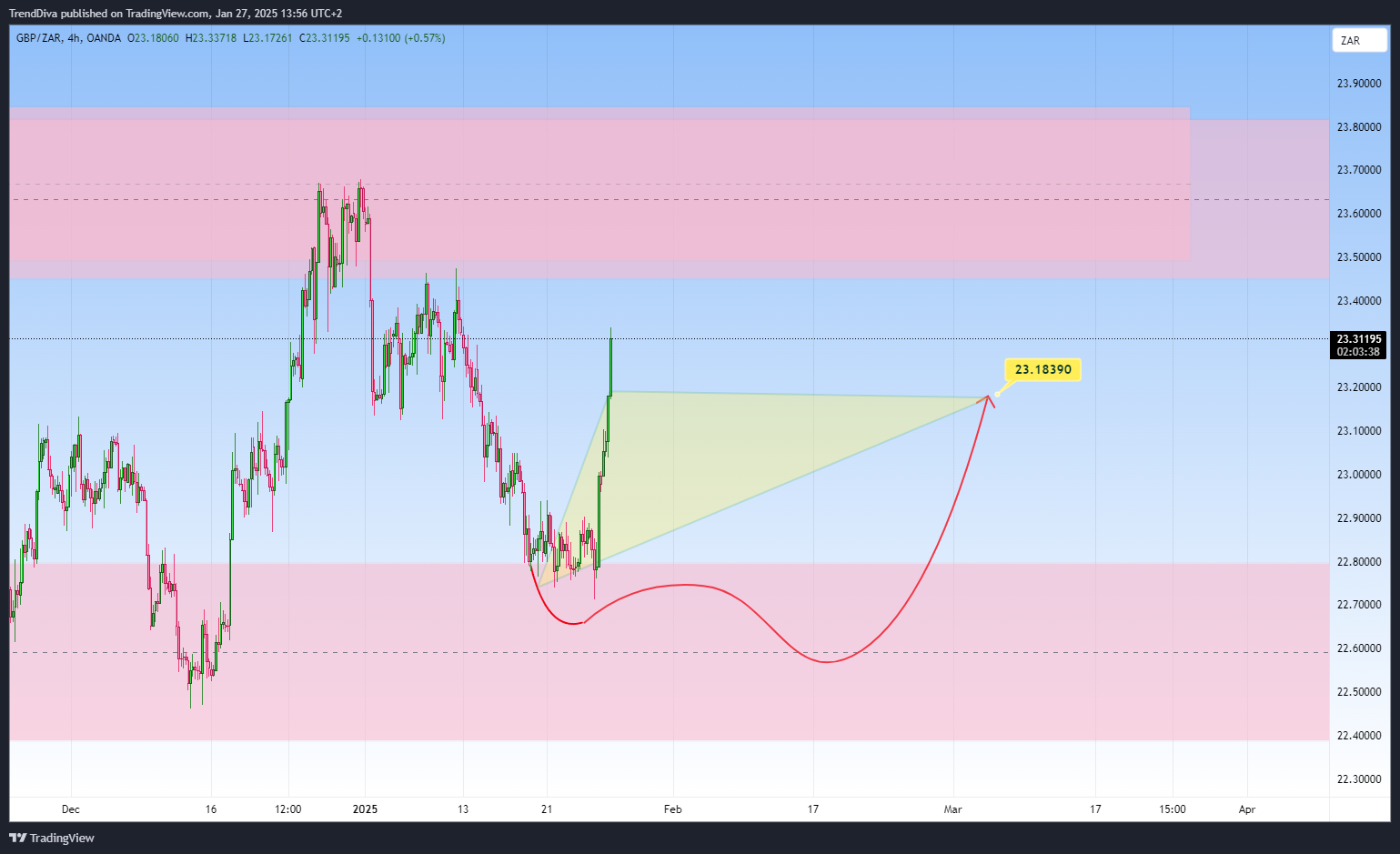The image size is (1400, 854).
Task: Click the 2025 label on time axis
Action: click(365, 809)
